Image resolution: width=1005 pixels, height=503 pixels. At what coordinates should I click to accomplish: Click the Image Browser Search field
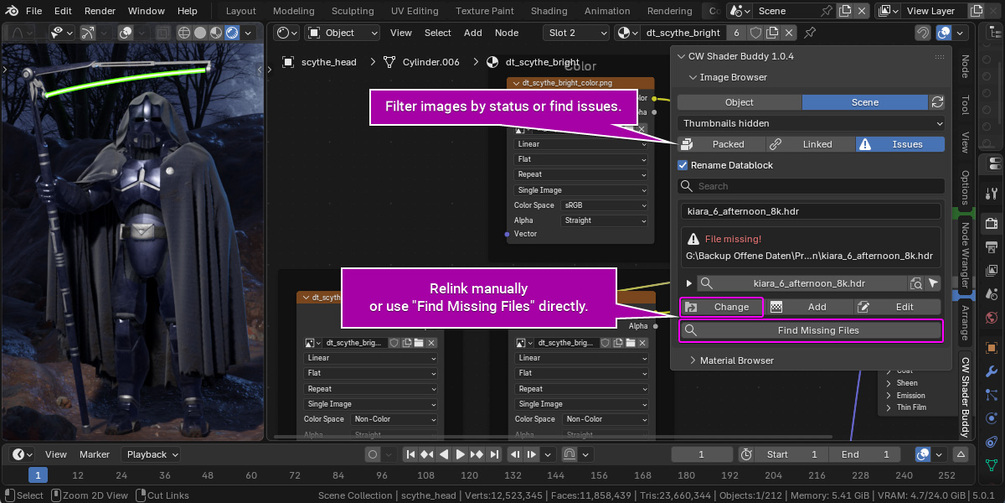[811, 186]
